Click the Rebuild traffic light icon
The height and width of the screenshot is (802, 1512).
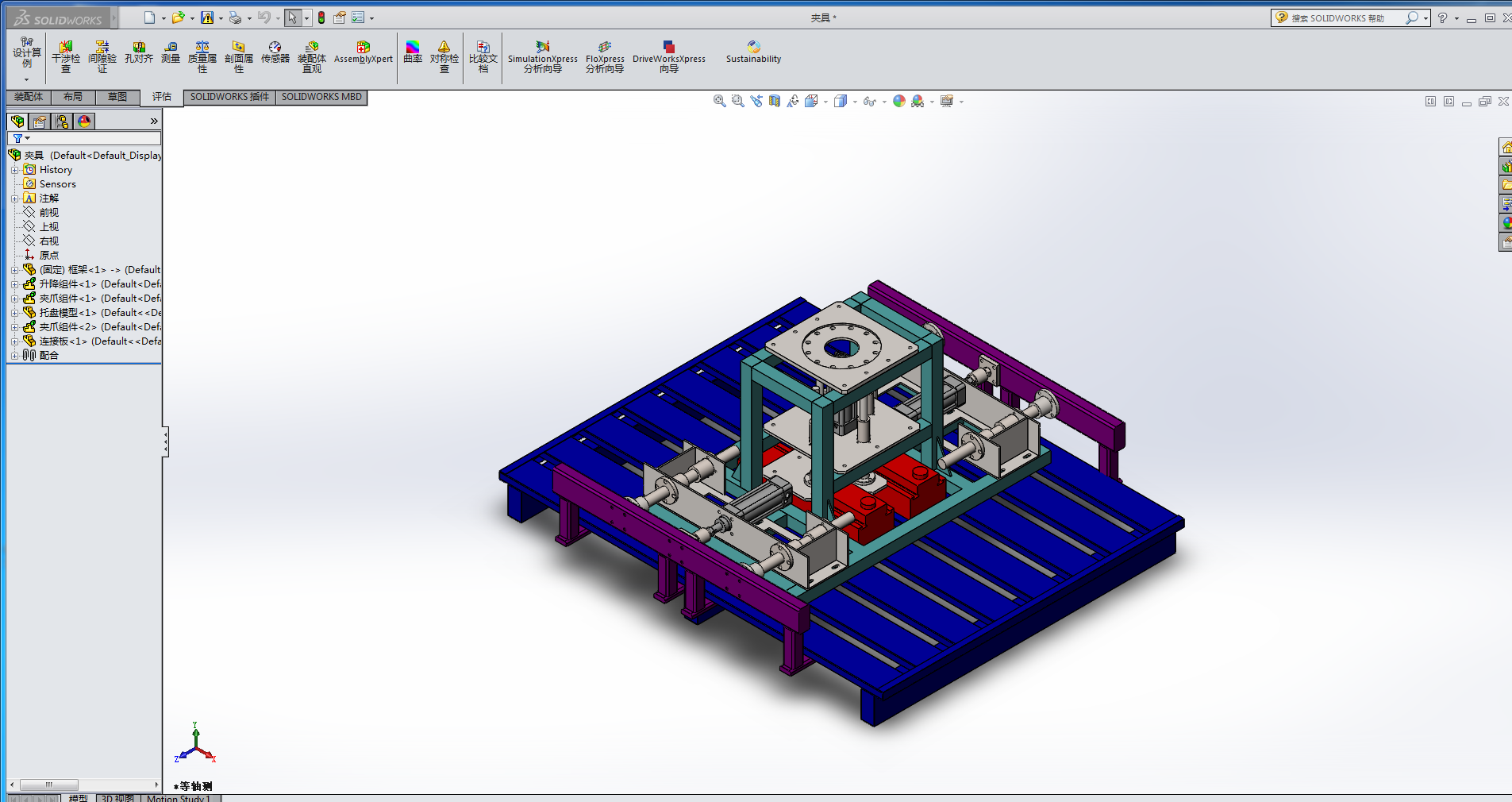coord(321,17)
